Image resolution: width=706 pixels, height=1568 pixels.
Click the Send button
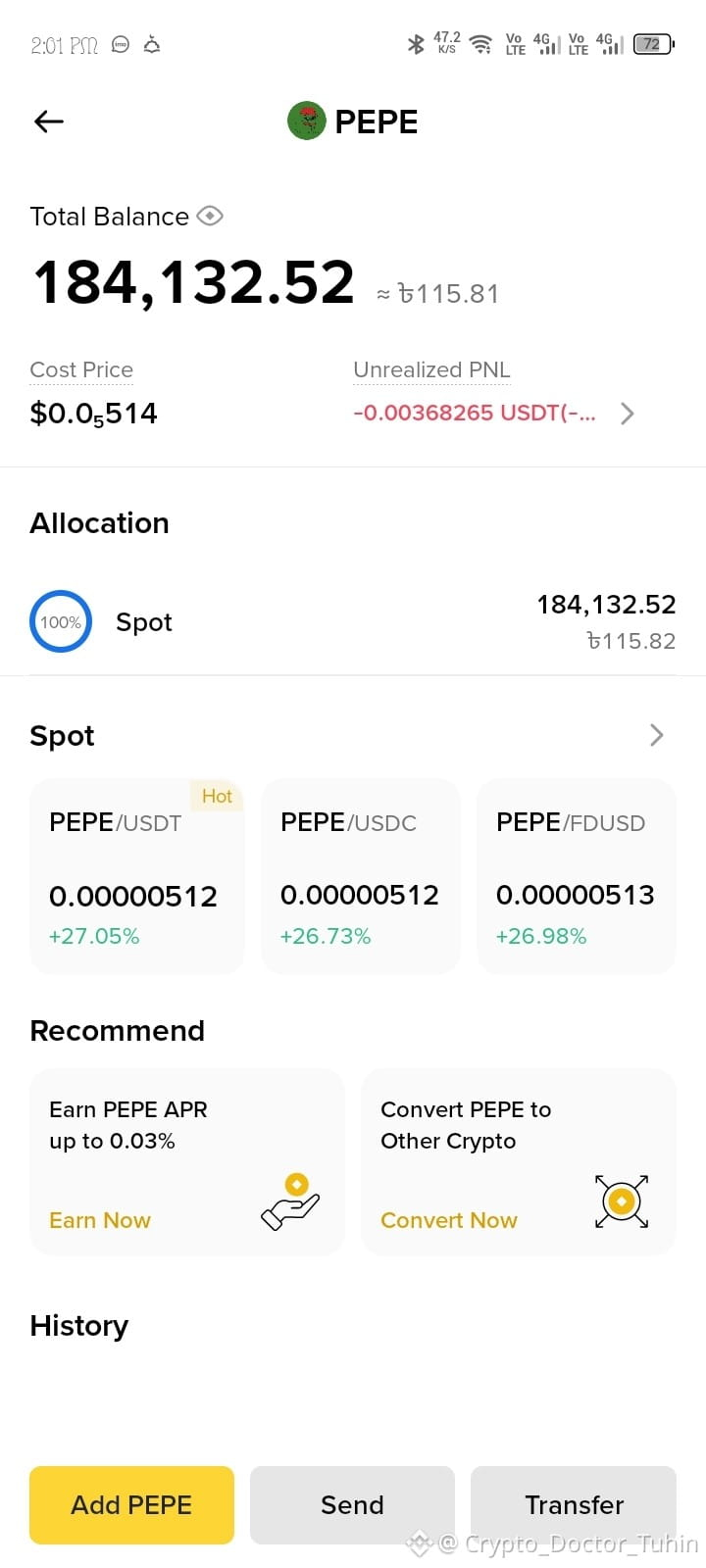point(352,1505)
